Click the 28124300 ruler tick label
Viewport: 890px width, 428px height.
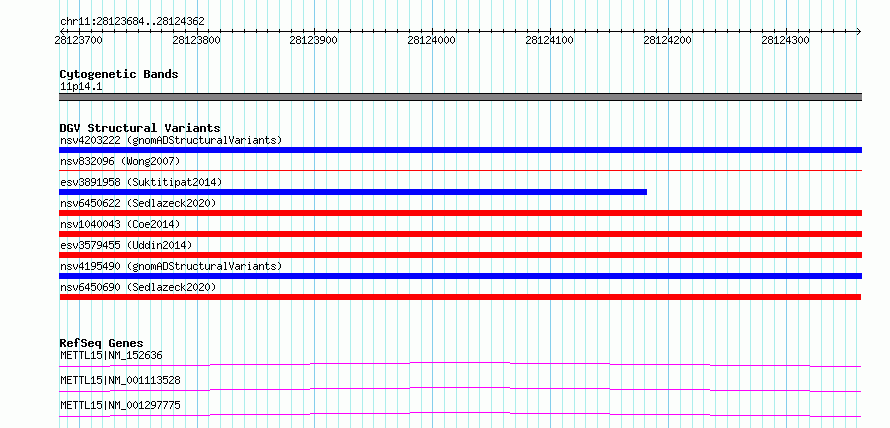tap(786, 40)
